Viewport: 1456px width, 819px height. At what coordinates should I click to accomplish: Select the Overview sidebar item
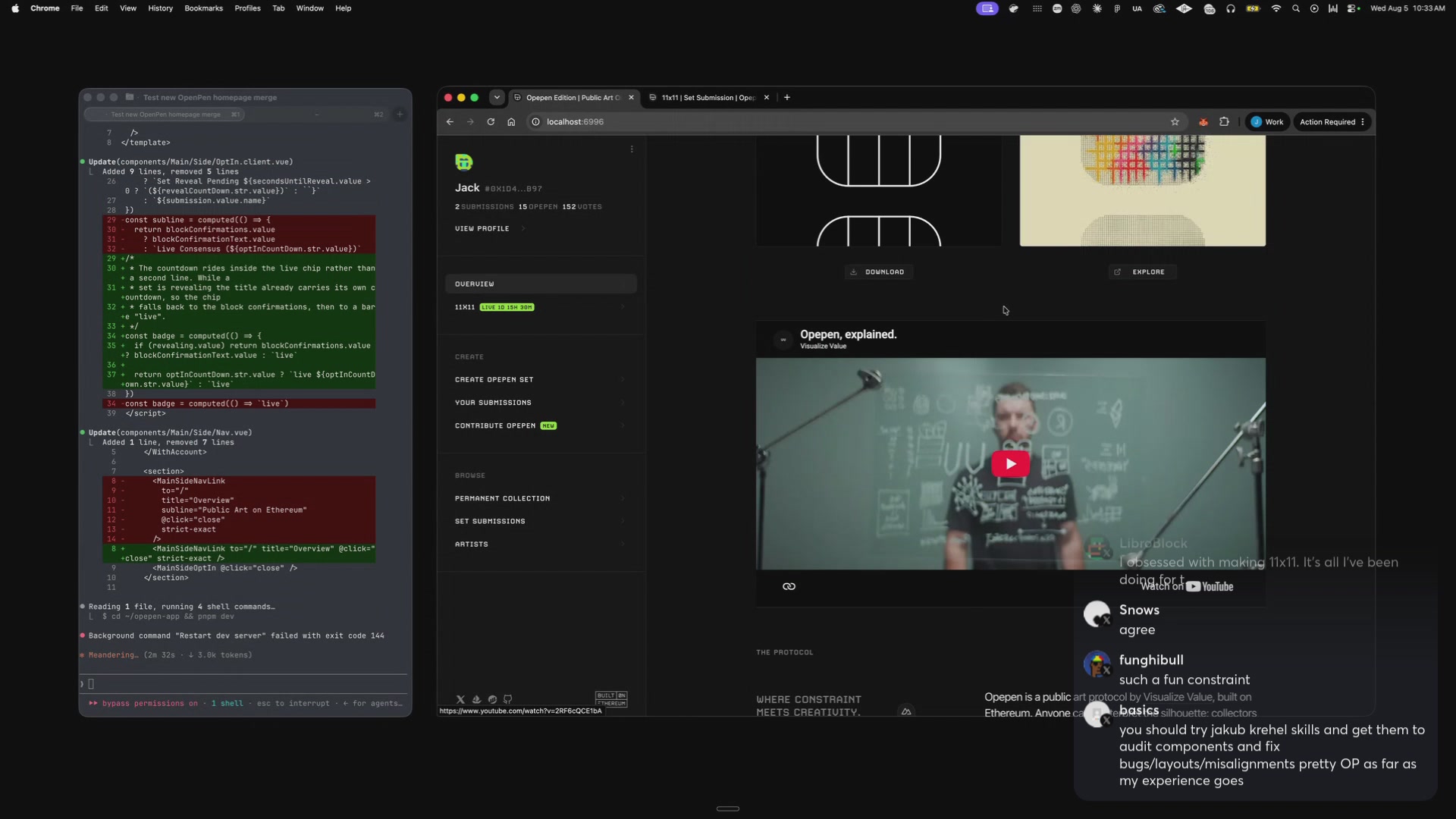541,284
